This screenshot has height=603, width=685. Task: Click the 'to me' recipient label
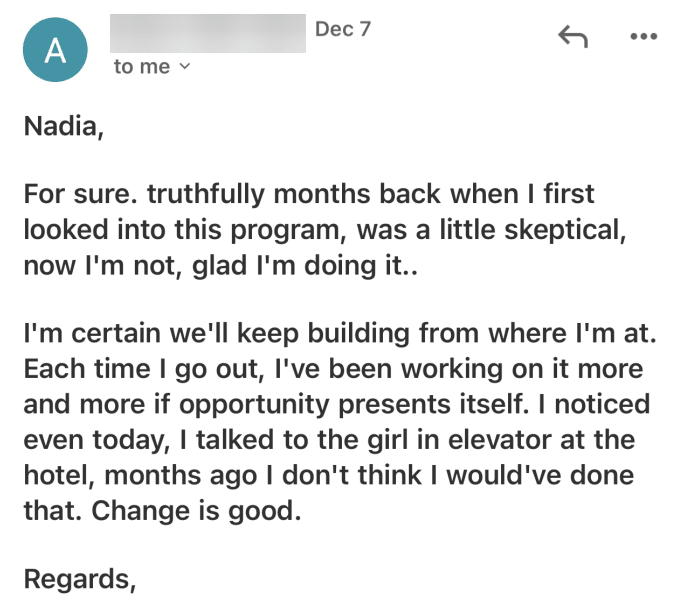[142, 66]
